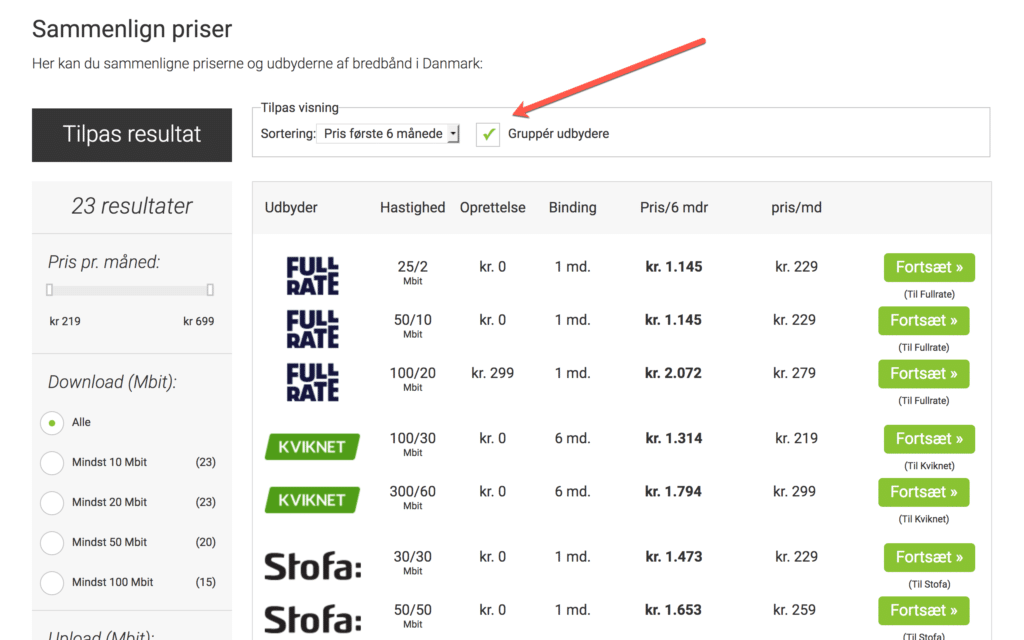Click the Stofa logo in the 30/30 Mbit row
The image size is (1024, 640).
click(312, 565)
